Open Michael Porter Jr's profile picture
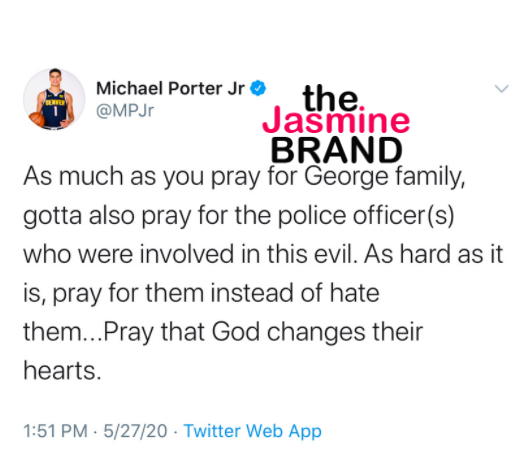The width and height of the screenshot is (515, 469). coord(54,99)
